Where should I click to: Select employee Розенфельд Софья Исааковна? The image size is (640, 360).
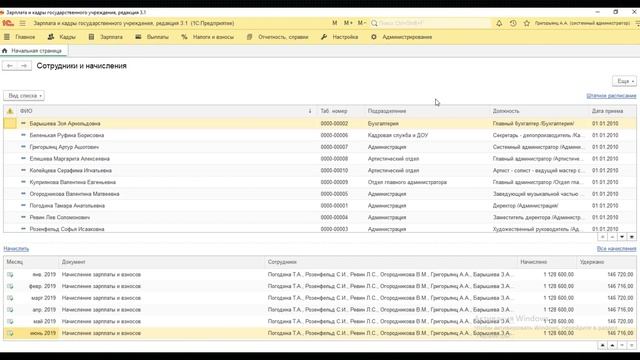67,229
